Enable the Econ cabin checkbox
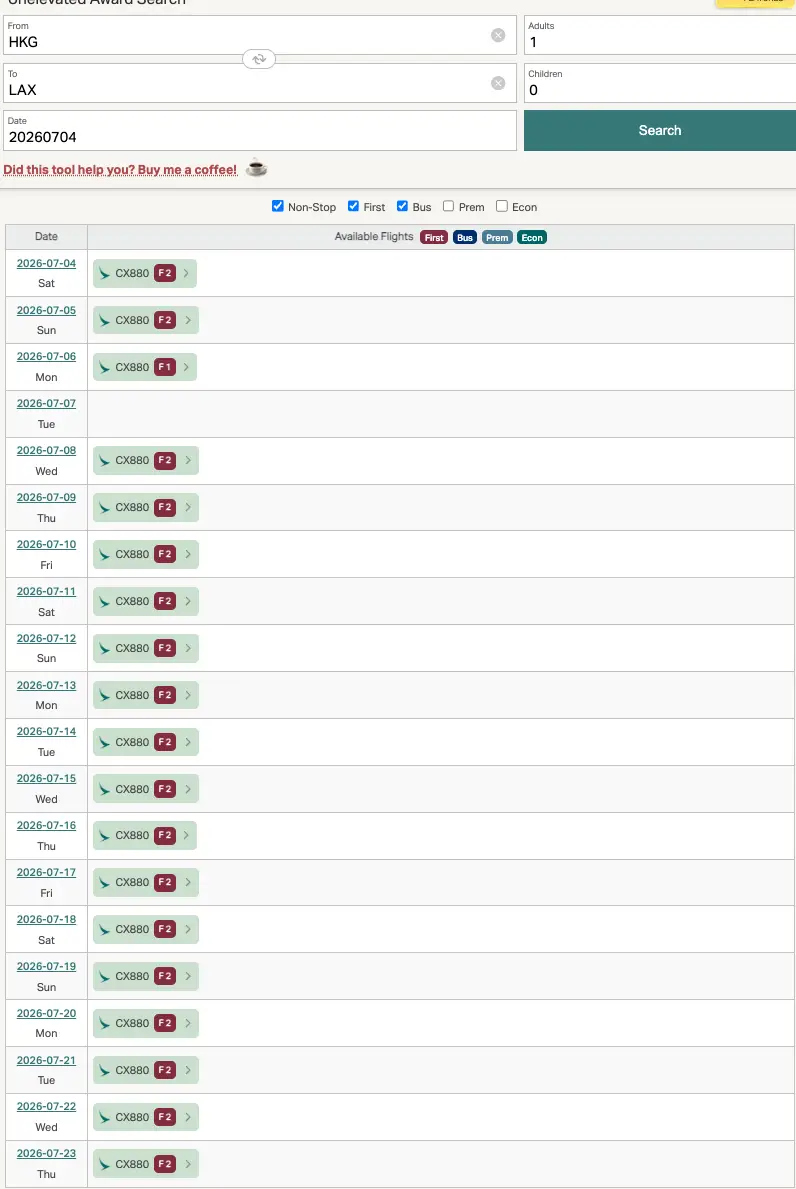The width and height of the screenshot is (796, 1189). click(x=502, y=206)
